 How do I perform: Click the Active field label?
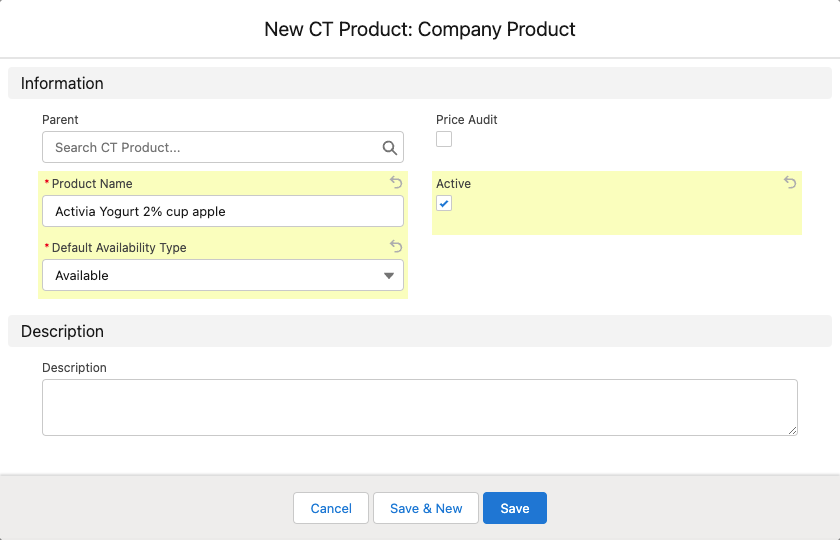coord(453,184)
